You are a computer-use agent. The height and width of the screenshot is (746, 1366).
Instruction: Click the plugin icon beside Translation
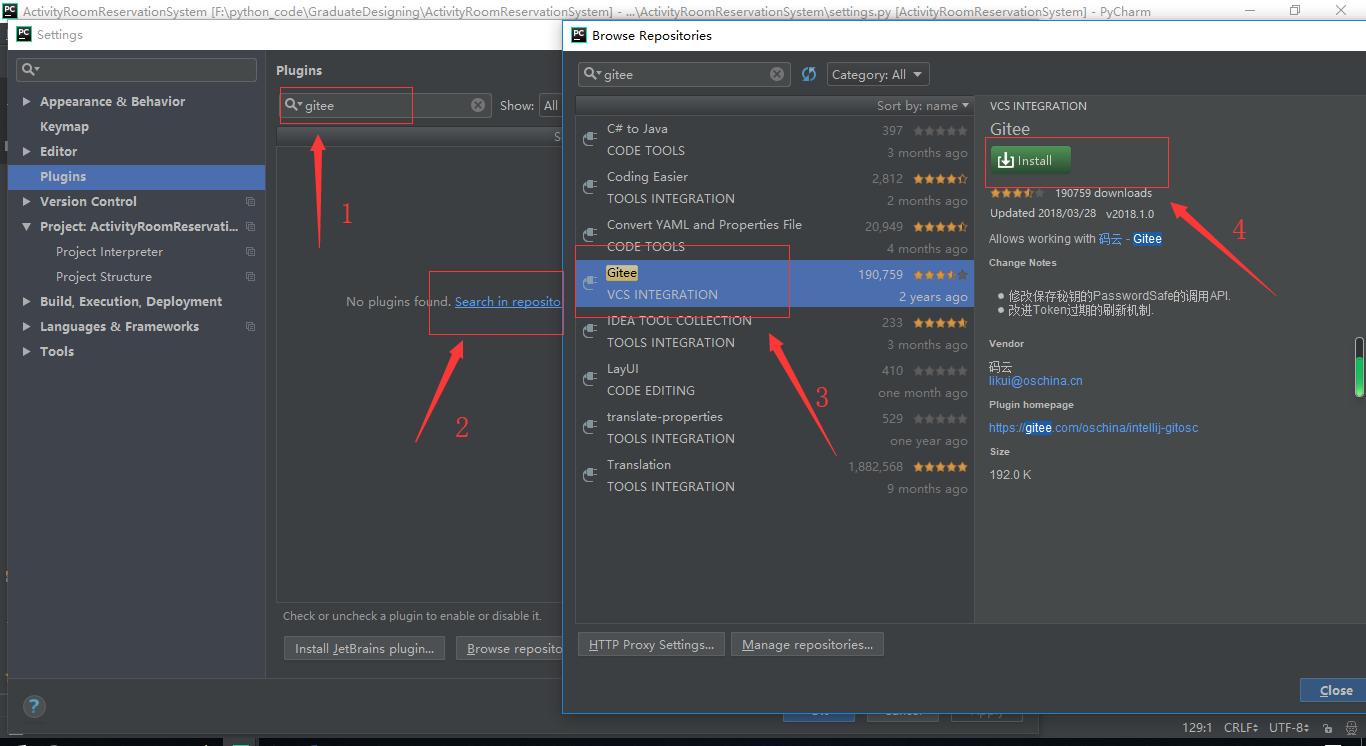(x=590, y=475)
